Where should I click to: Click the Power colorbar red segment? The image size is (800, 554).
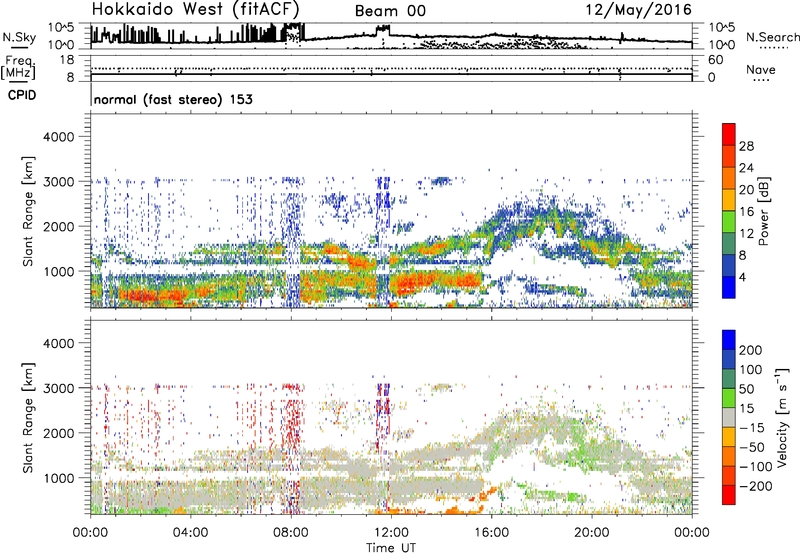pos(729,135)
